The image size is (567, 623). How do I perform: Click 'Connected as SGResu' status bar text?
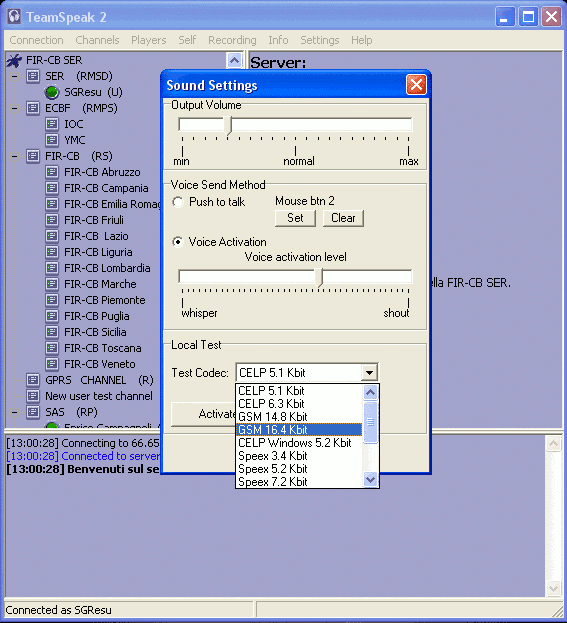(58, 610)
